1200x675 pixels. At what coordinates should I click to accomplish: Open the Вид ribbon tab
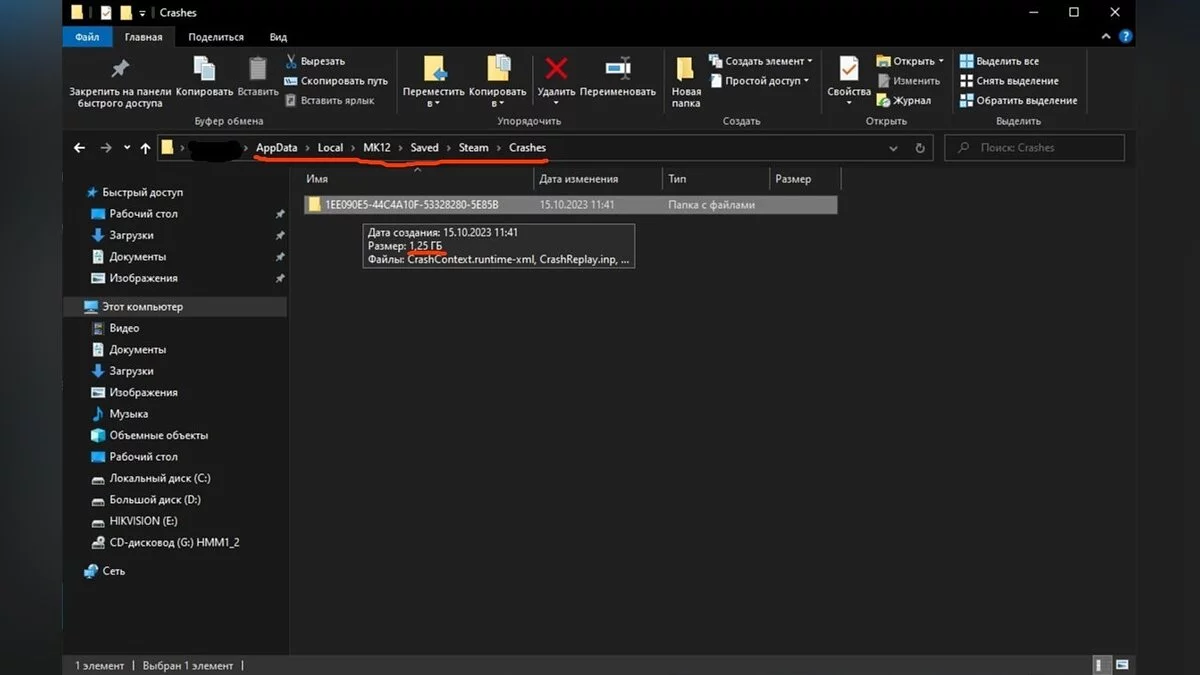tap(278, 37)
